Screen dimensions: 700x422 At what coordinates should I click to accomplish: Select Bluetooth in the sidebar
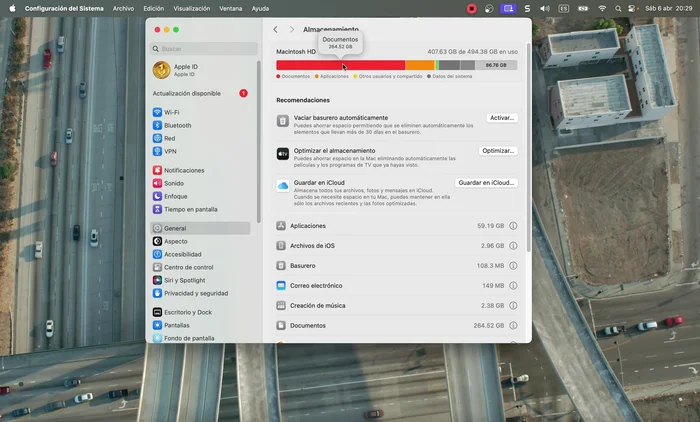177,126
